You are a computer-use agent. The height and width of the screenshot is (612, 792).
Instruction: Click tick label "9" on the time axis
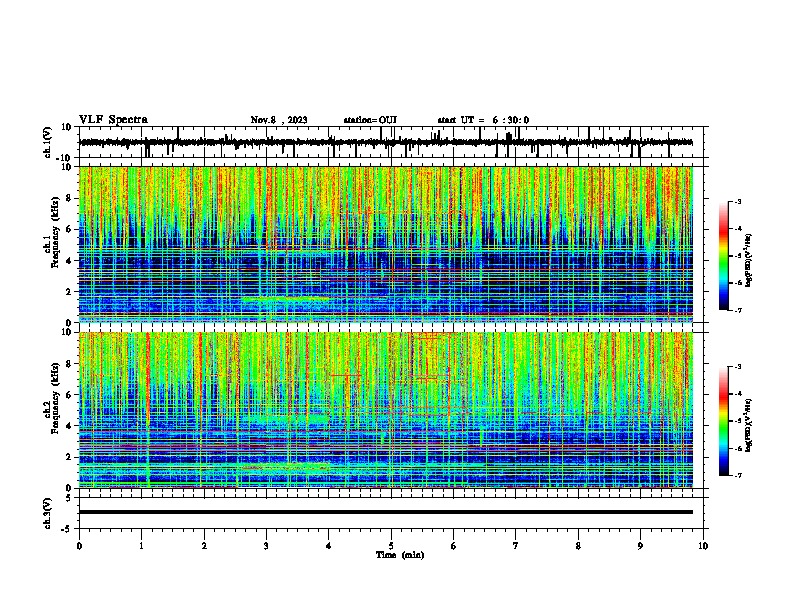[x=640, y=546]
